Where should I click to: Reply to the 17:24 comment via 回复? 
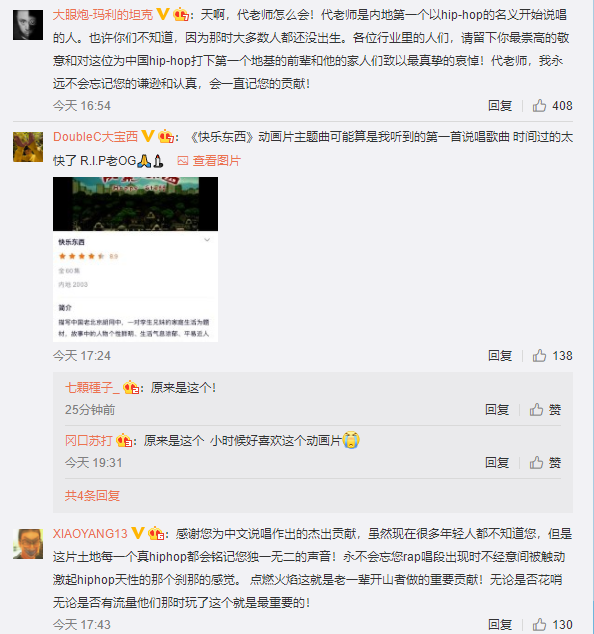coord(500,355)
